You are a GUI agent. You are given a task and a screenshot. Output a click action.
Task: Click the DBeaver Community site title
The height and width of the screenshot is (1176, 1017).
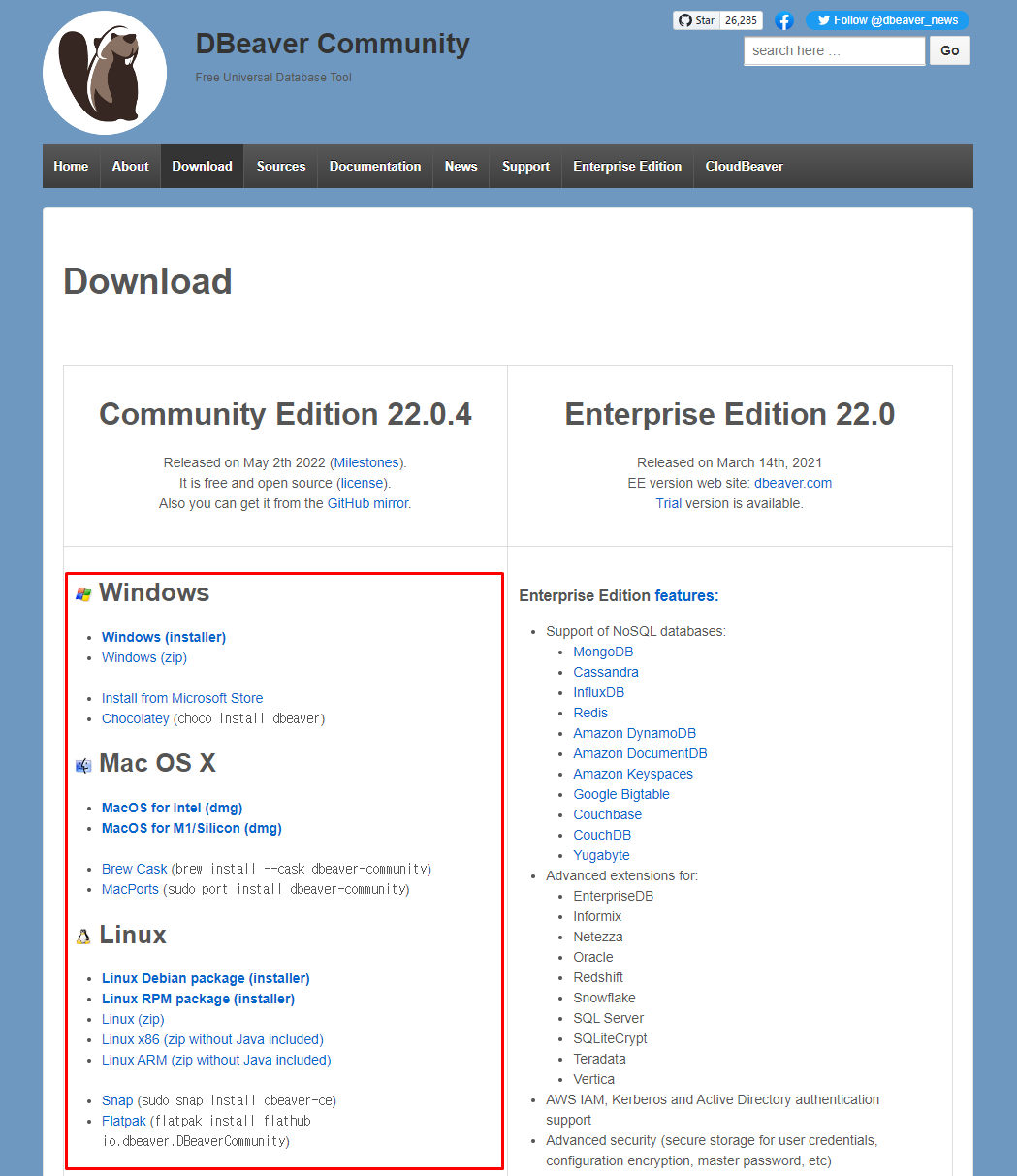click(x=333, y=44)
